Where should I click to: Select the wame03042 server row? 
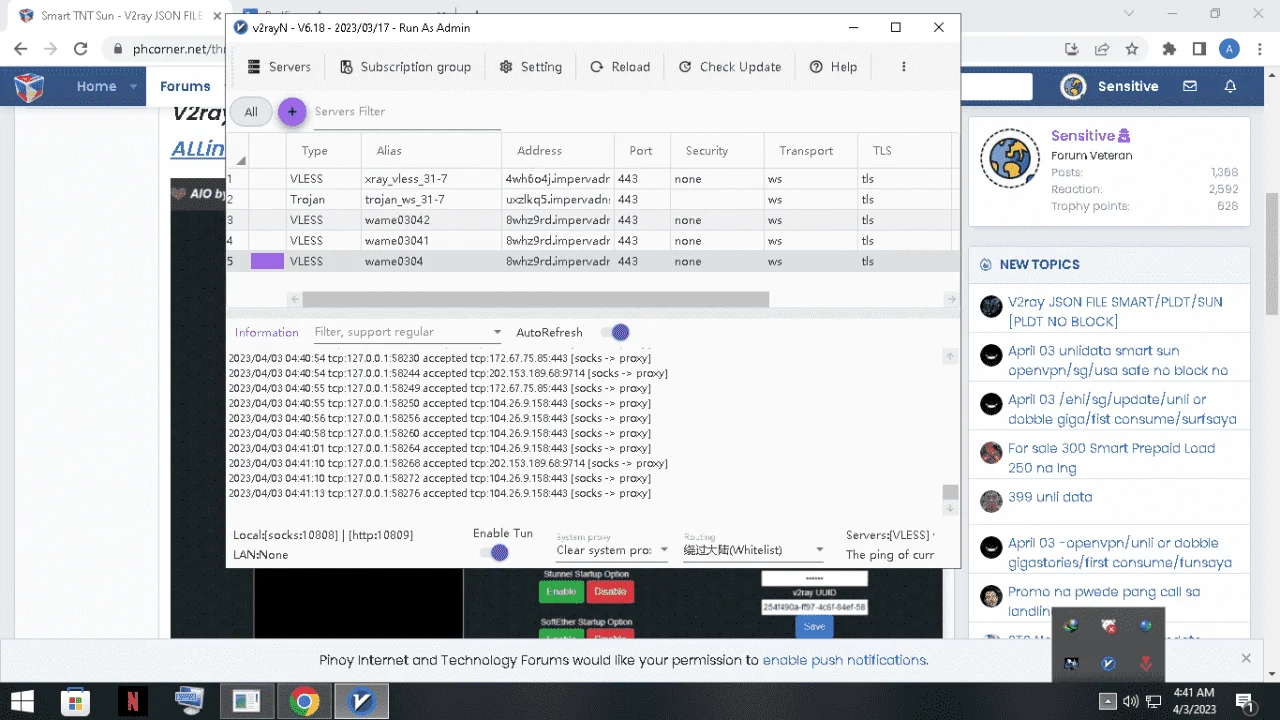point(592,220)
